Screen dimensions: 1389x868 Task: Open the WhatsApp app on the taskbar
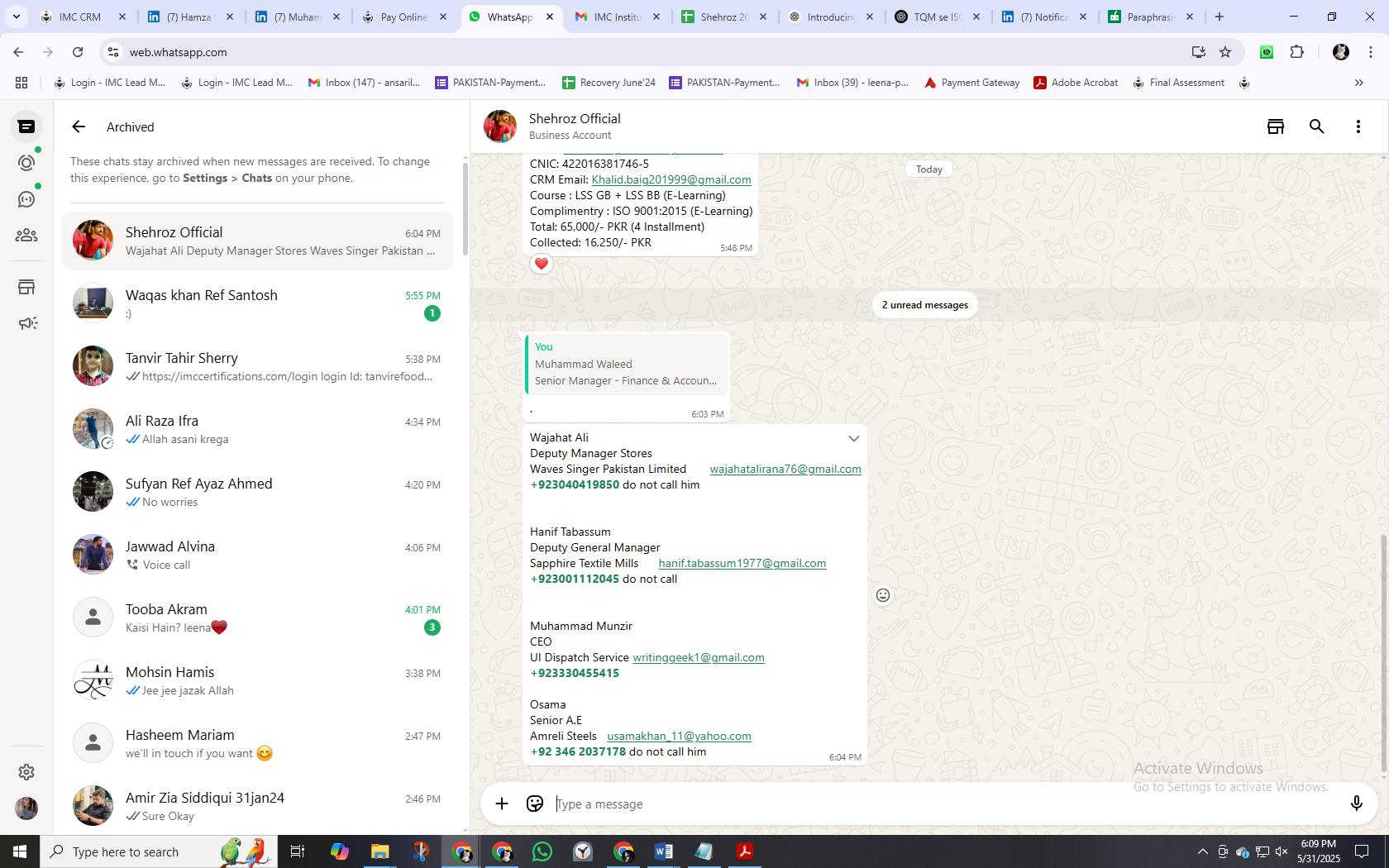coord(542,851)
